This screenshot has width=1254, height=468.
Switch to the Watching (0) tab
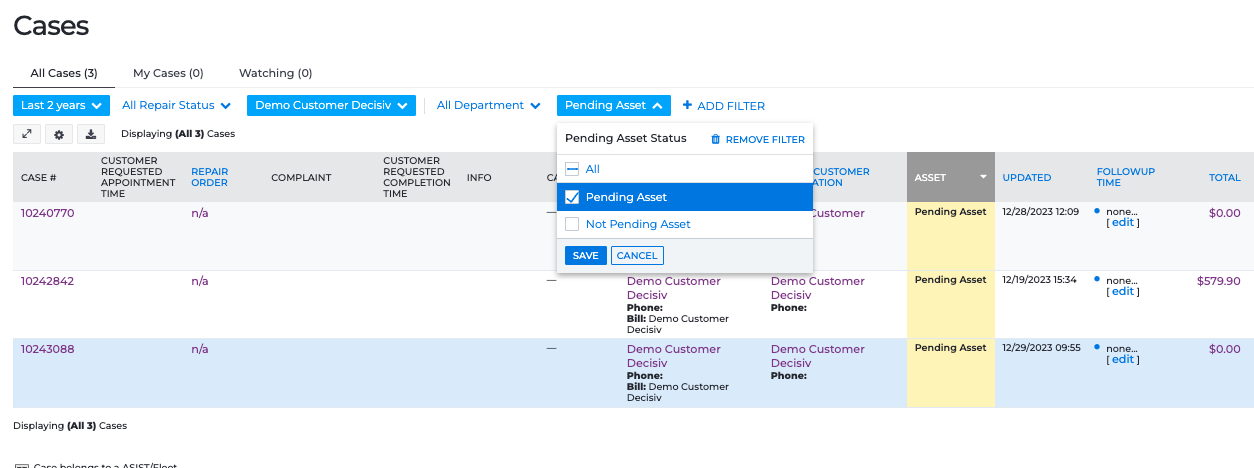click(x=276, y=73)
